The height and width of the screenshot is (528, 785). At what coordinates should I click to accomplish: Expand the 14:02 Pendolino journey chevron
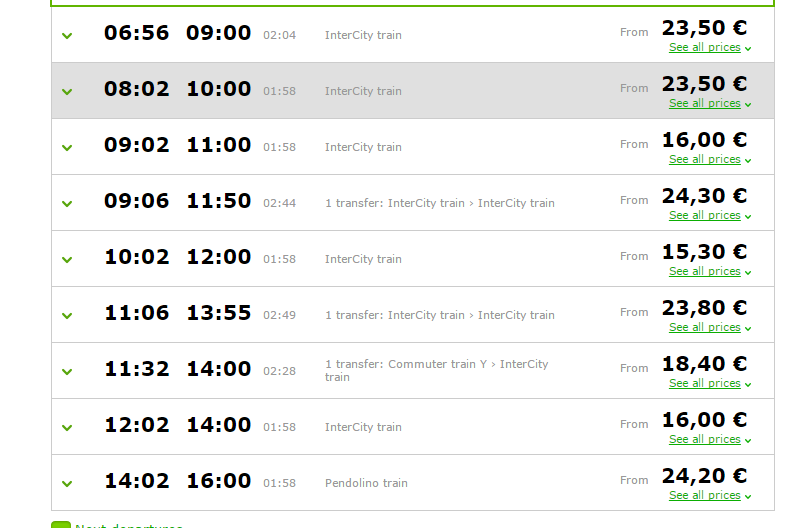click(67, 484)
